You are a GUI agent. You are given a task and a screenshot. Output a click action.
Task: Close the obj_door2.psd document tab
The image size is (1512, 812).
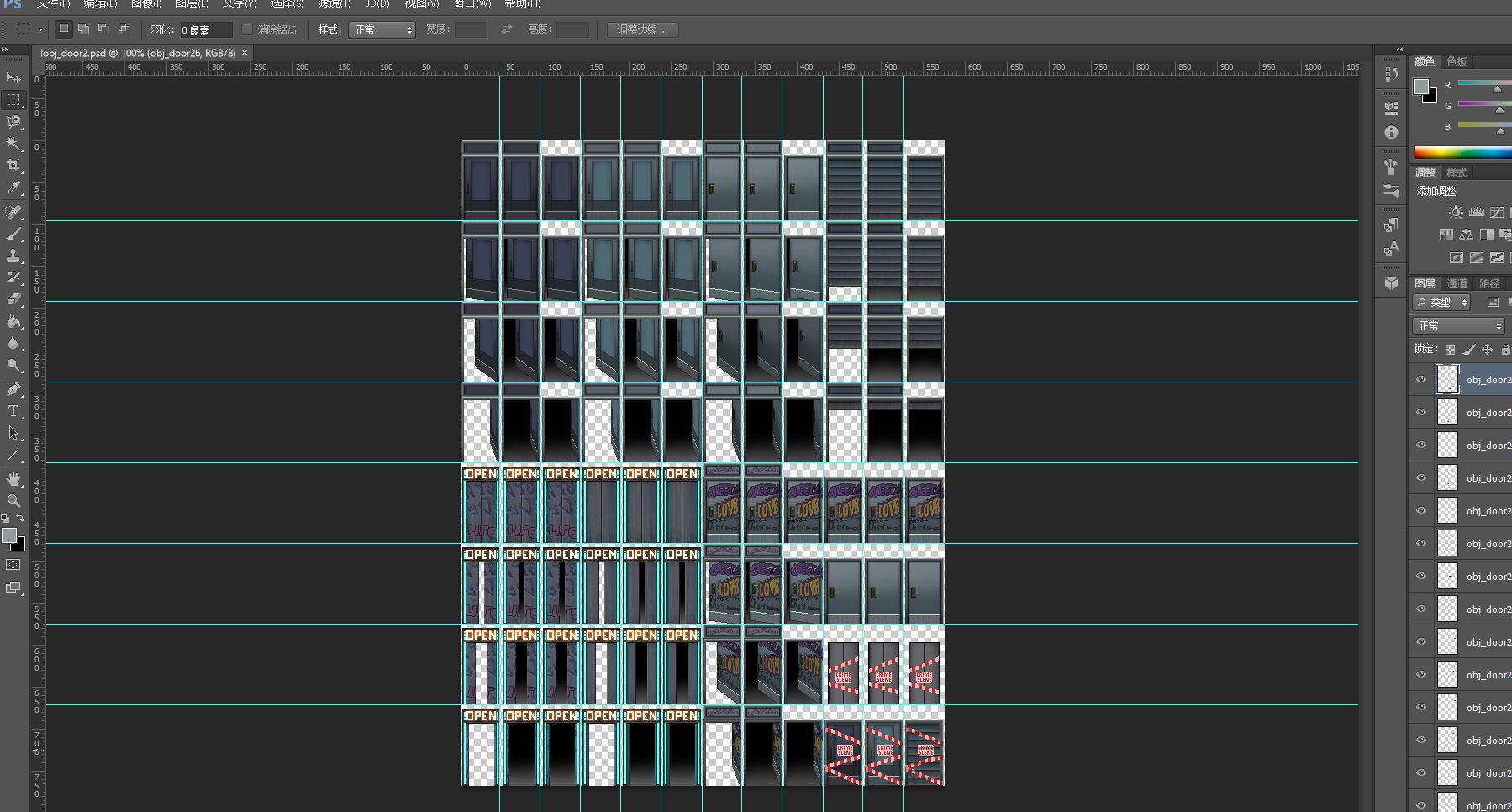[245, 53]
